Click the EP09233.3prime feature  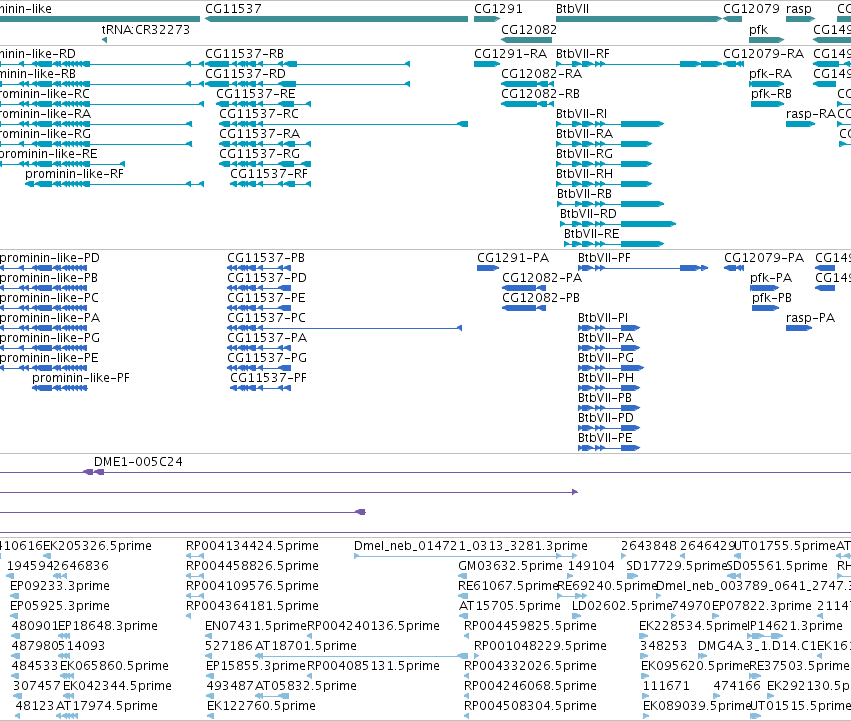tap(60, 586)
